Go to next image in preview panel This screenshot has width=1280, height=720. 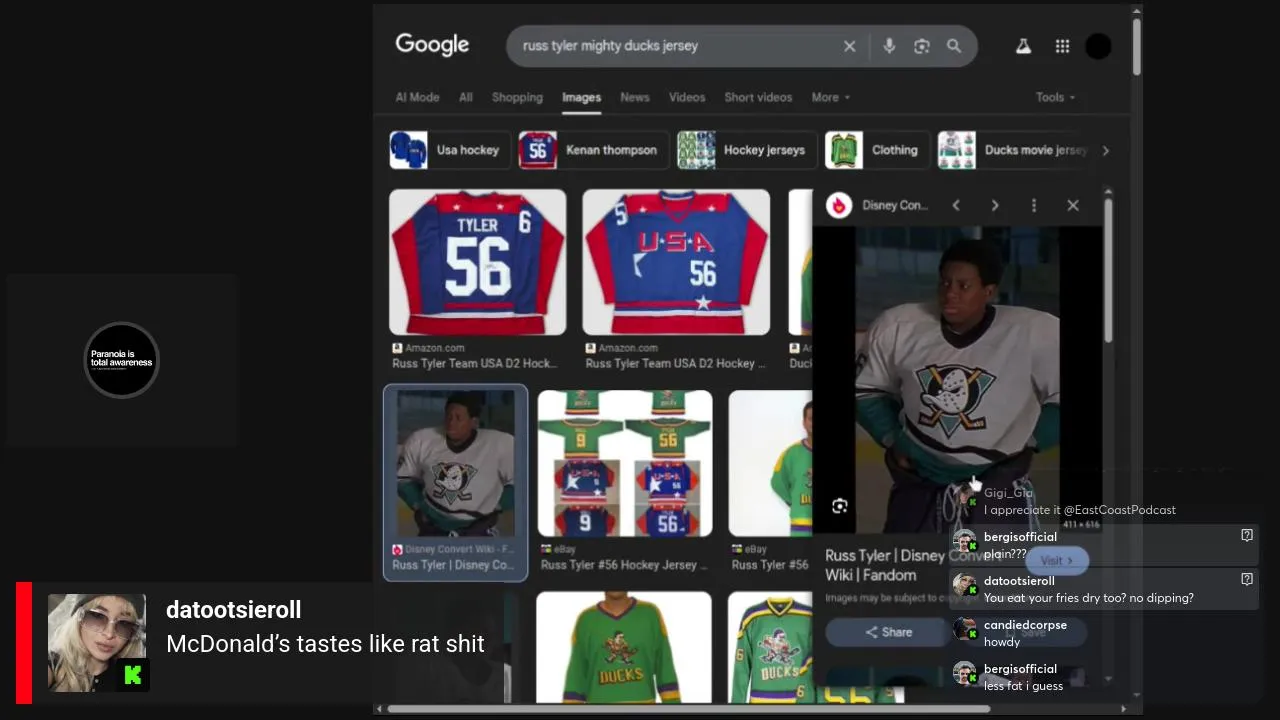(x=995, y=205)
